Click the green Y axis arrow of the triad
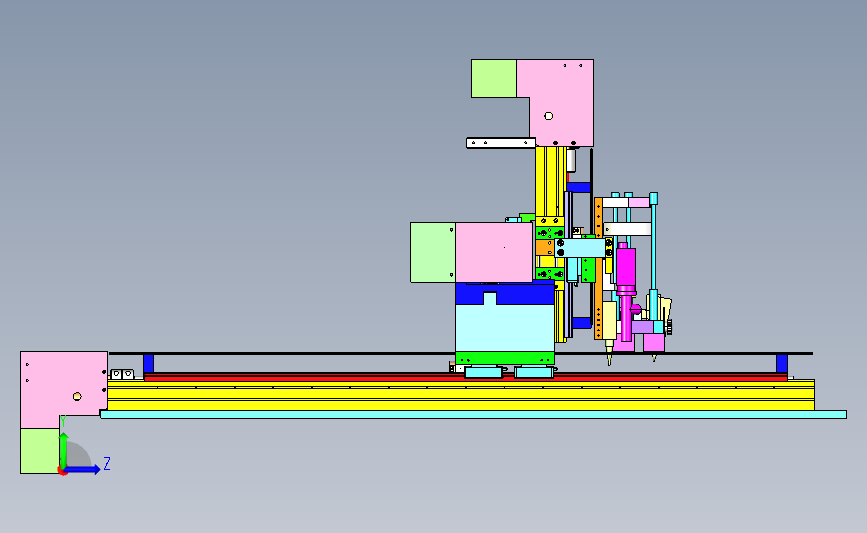Viewport: 867px width, 533px height. [x=64, y=451]
